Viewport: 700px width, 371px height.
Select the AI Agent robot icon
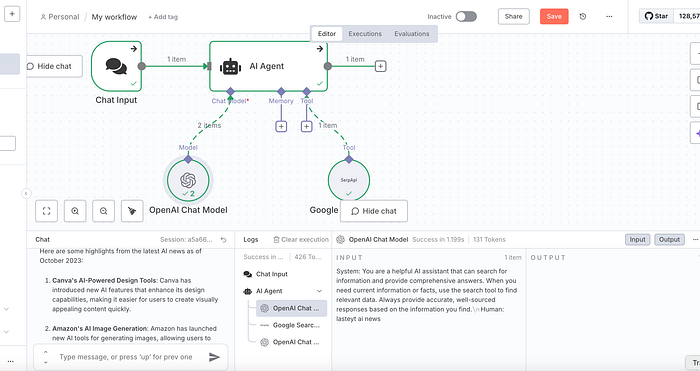pos(230,67)
